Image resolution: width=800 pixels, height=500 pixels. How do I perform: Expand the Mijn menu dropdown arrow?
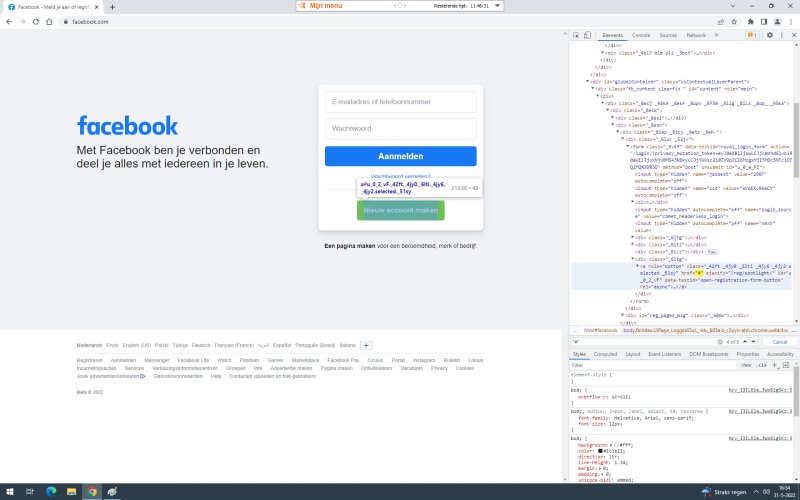[x=497, y=6]
